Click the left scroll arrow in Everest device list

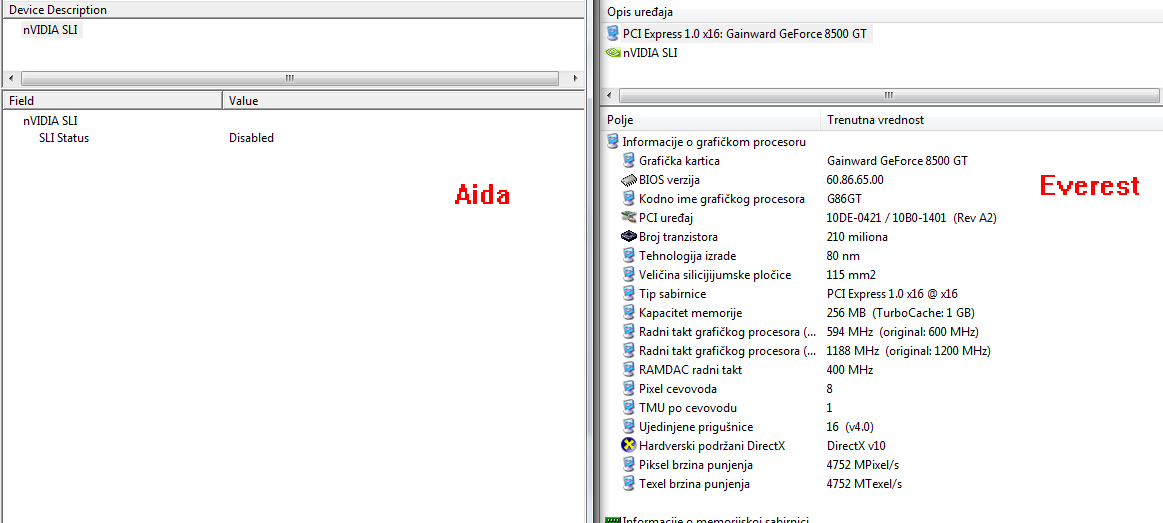[609, 96]
